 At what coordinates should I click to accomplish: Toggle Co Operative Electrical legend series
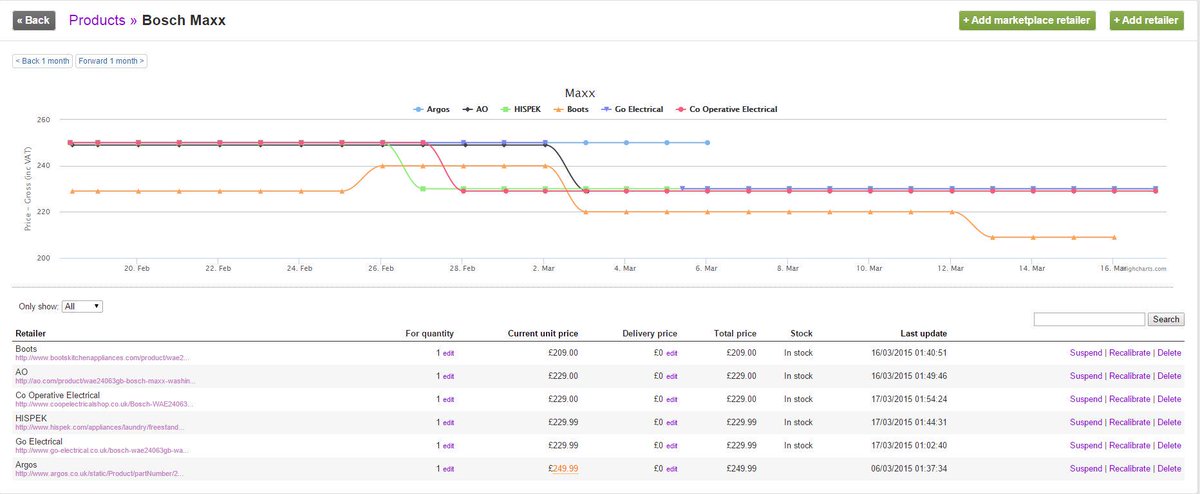[x=725, y=109]
